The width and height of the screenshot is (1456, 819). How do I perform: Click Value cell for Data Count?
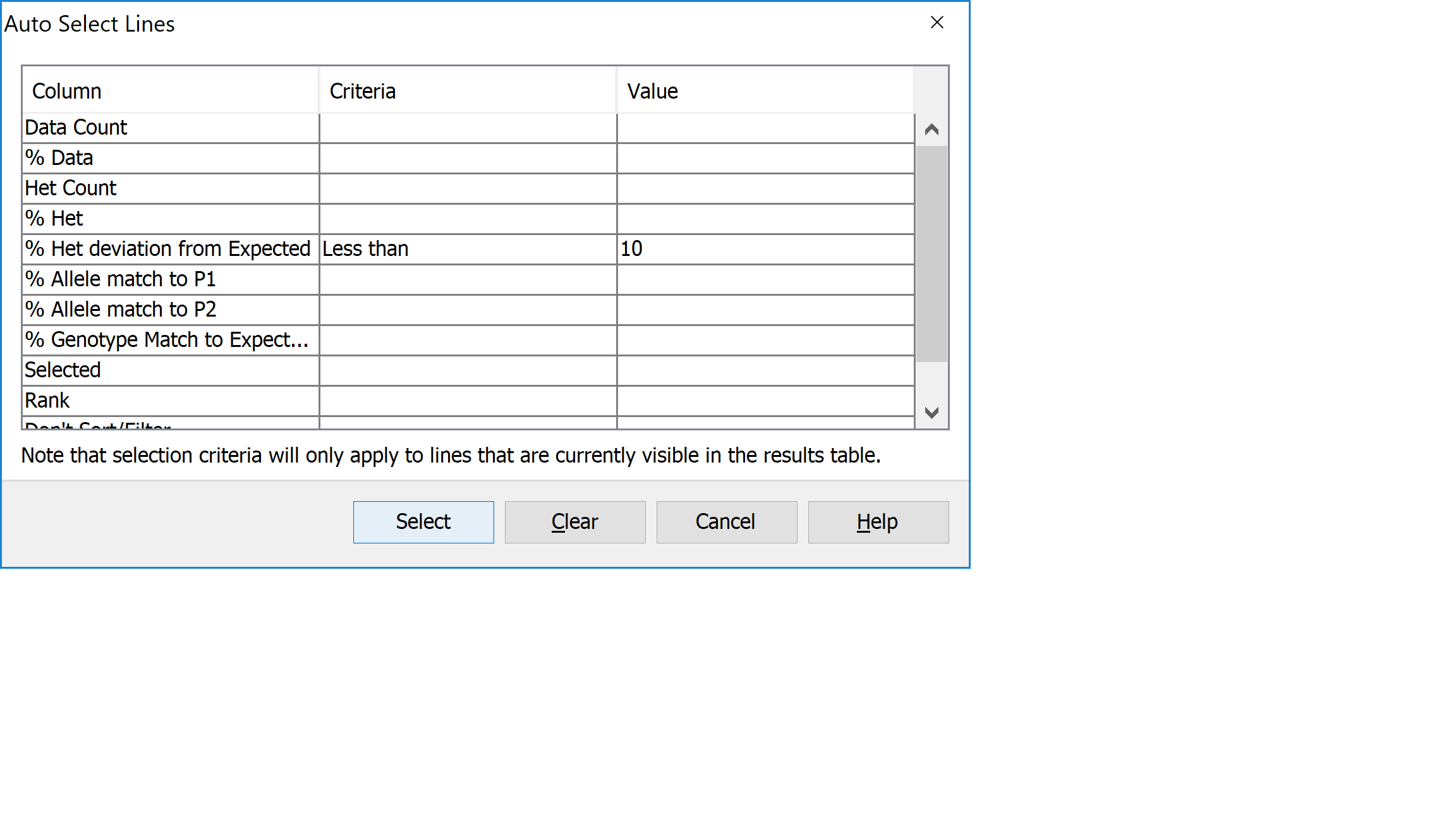(x=766, y=128)
